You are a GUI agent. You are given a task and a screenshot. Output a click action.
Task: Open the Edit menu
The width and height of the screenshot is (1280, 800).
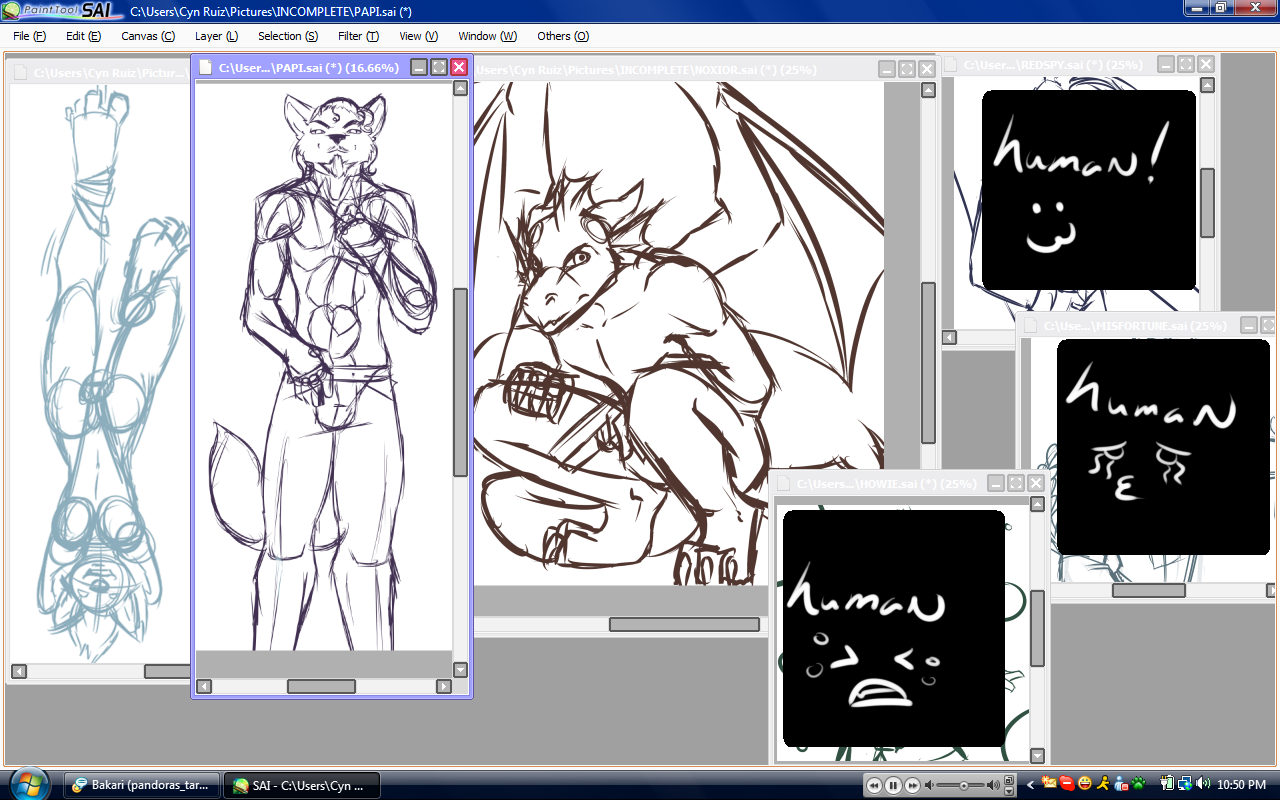[x=83, y=36]
